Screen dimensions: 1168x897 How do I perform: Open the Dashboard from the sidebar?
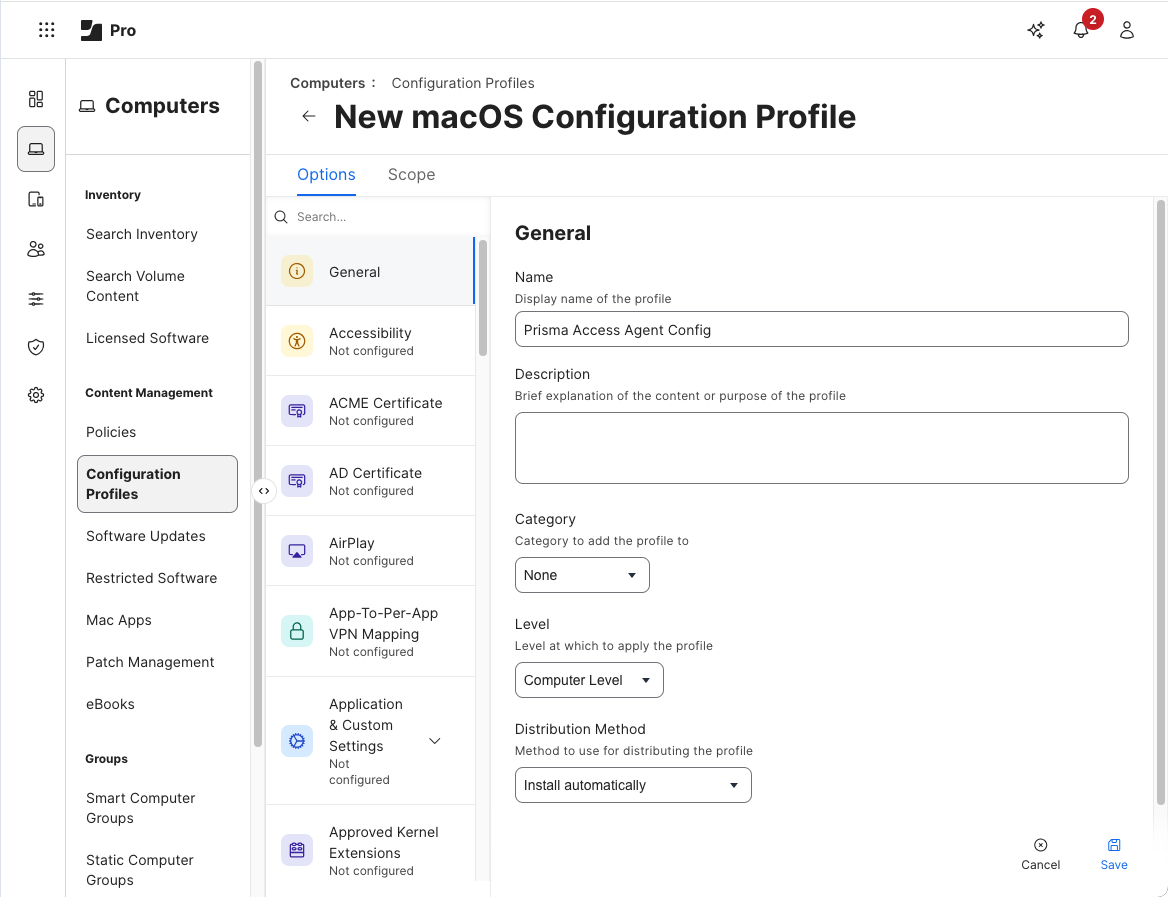point(36,99)
